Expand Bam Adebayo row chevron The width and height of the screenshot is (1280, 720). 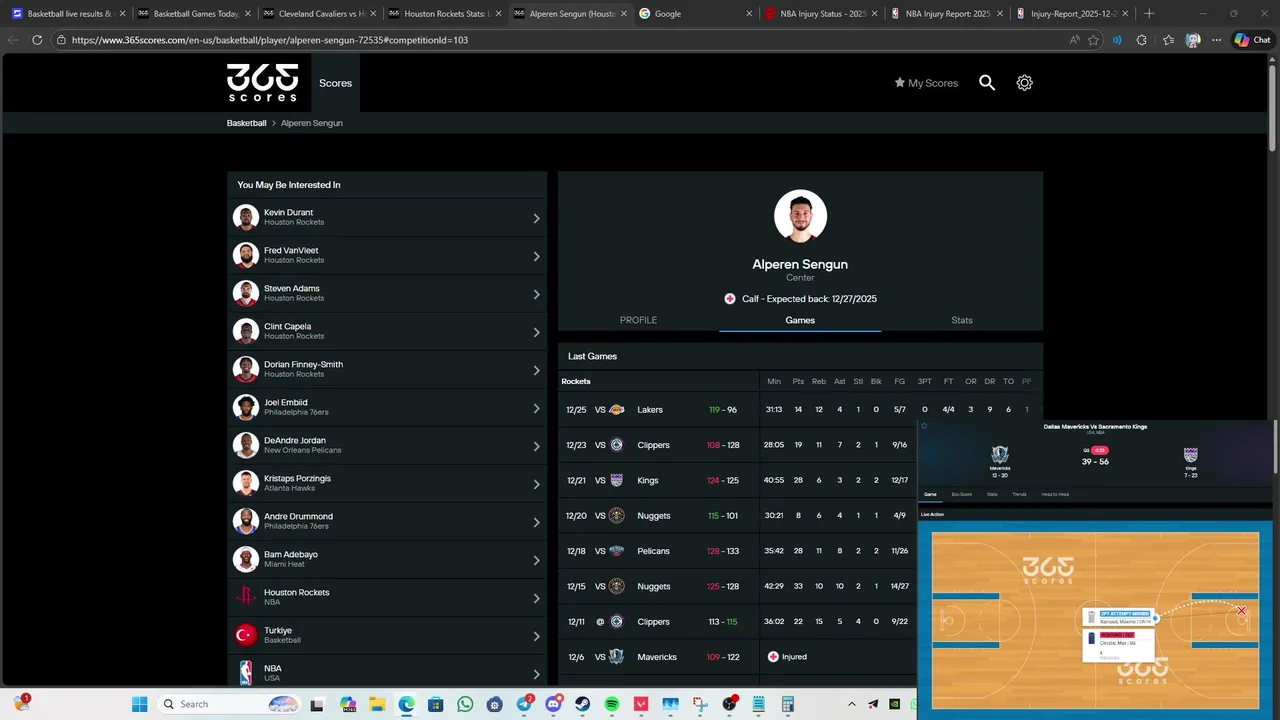pos(536,560)
